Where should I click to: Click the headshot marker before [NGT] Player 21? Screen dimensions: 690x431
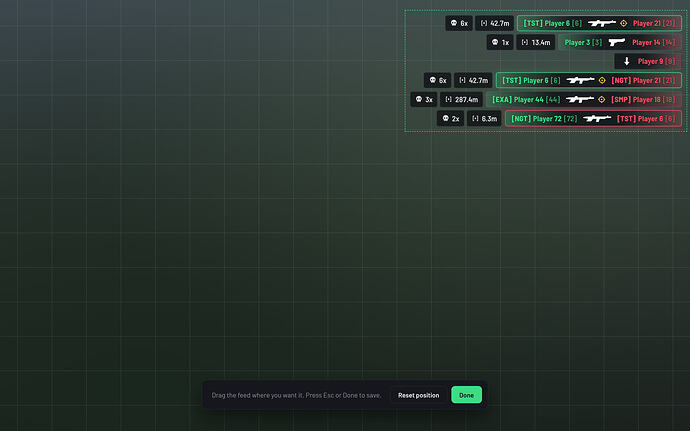[602, 81]
